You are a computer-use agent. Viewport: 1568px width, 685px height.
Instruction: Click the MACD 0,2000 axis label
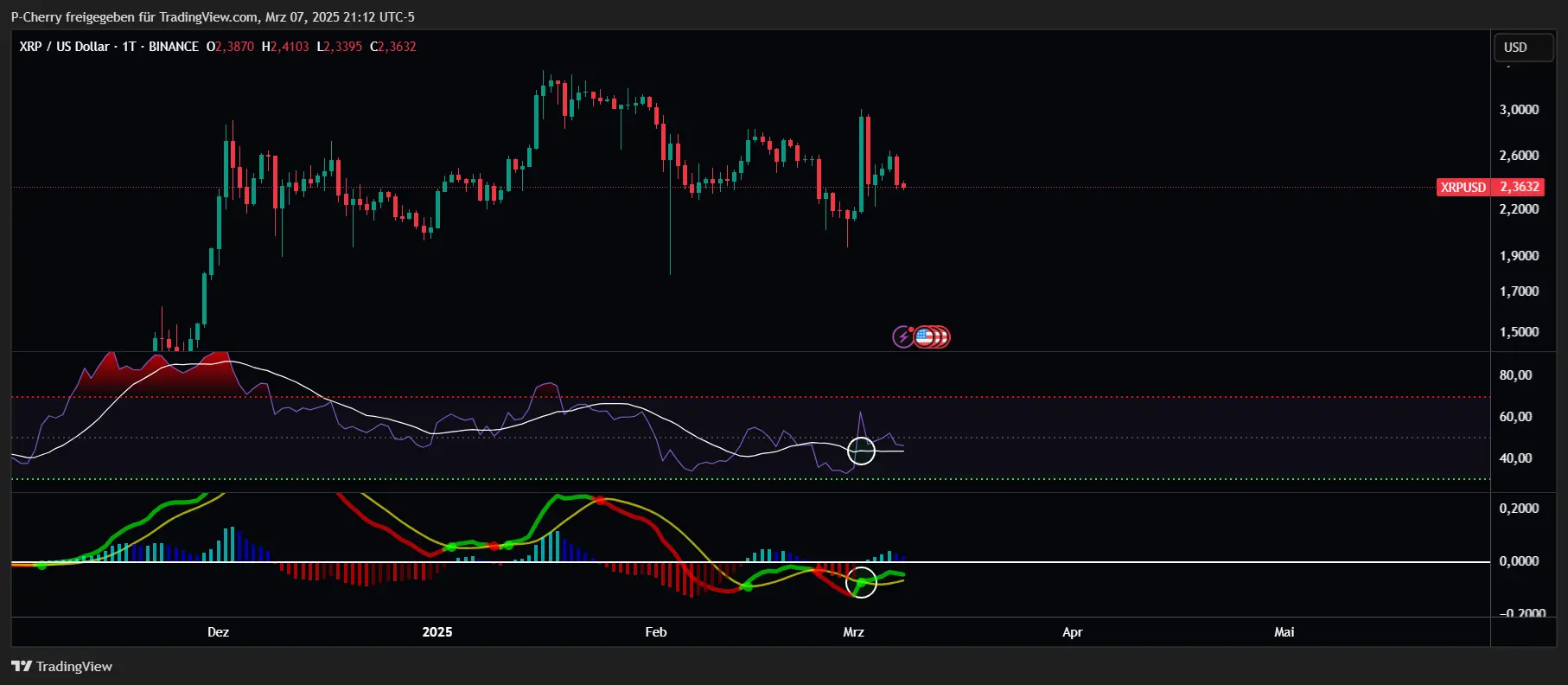(x=1519, y=509)
